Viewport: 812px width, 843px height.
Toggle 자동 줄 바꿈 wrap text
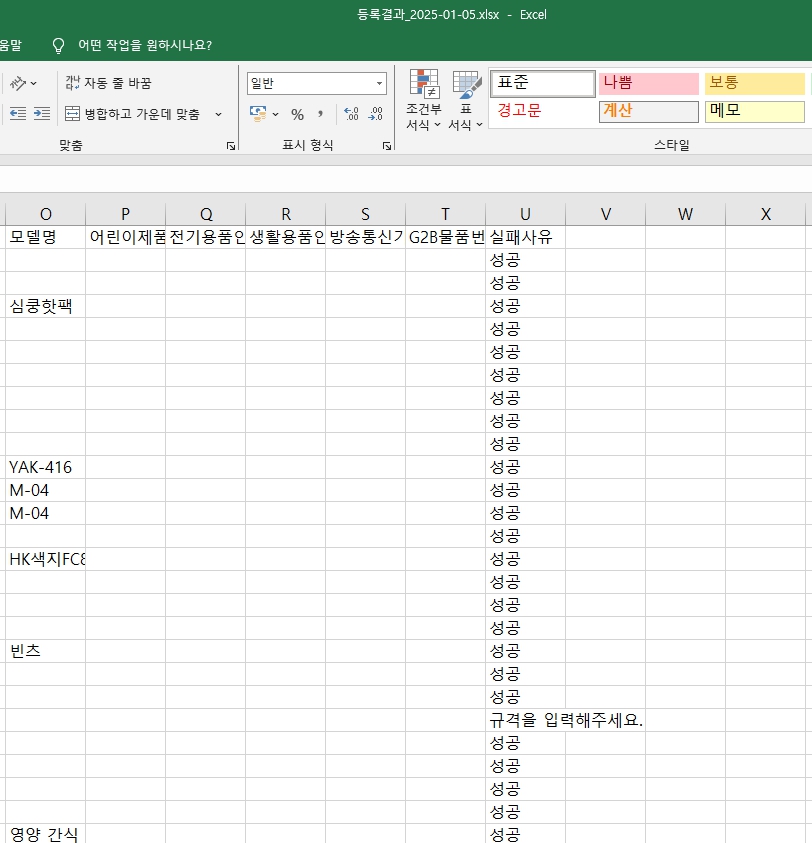(108, 83)
